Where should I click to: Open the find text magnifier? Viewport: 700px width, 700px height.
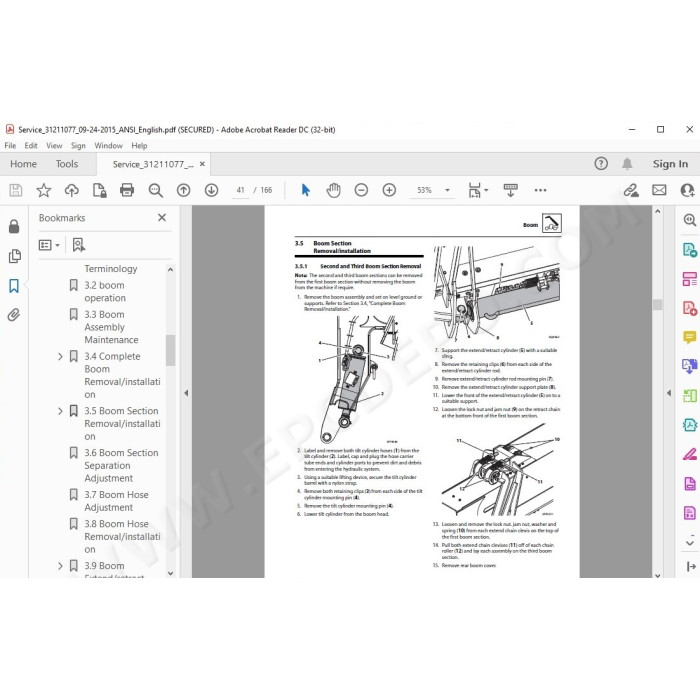pyautogui.click(x=155, y=190)
